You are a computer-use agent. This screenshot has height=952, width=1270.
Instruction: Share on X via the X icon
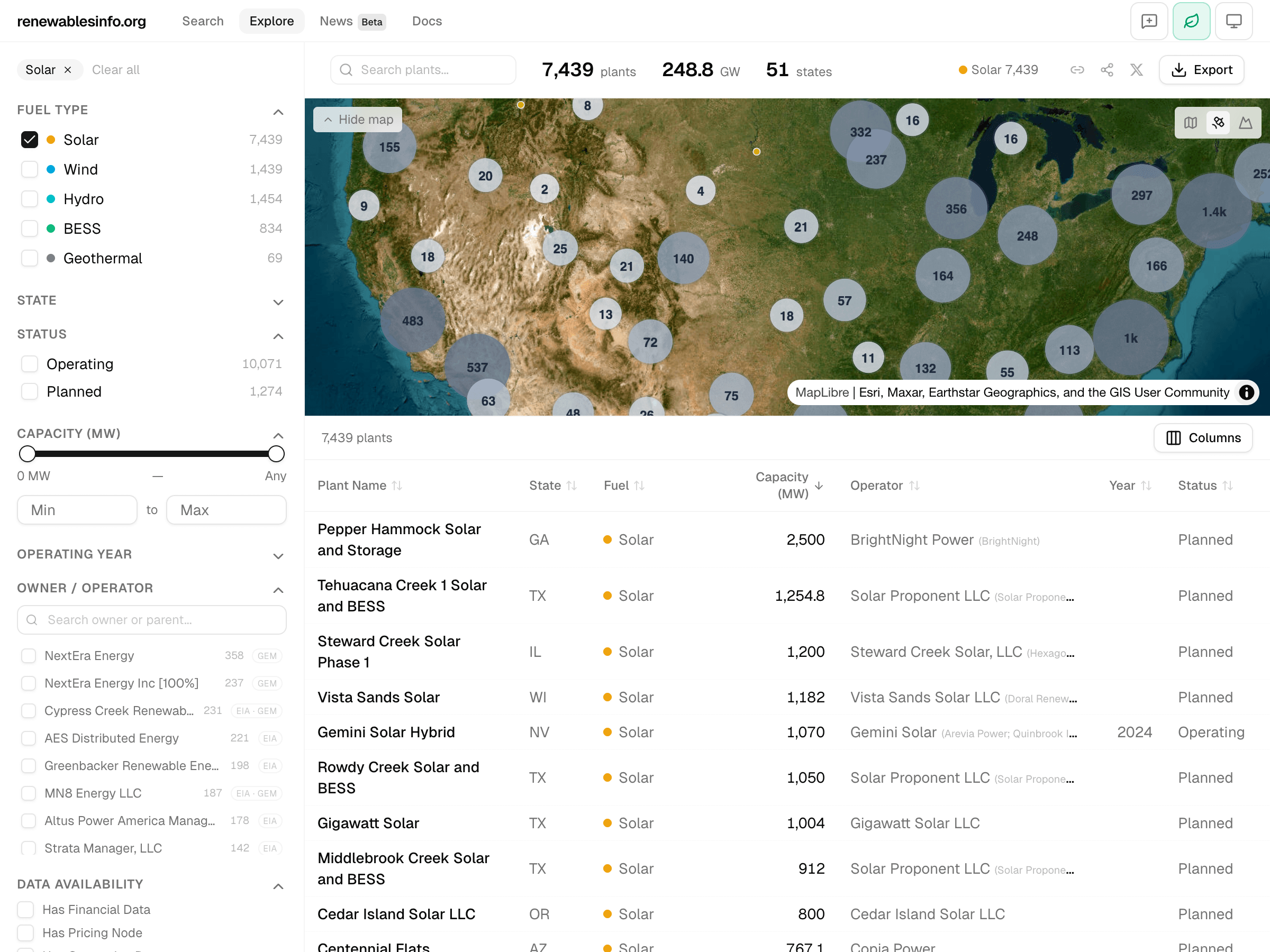tap(1137, 69)
